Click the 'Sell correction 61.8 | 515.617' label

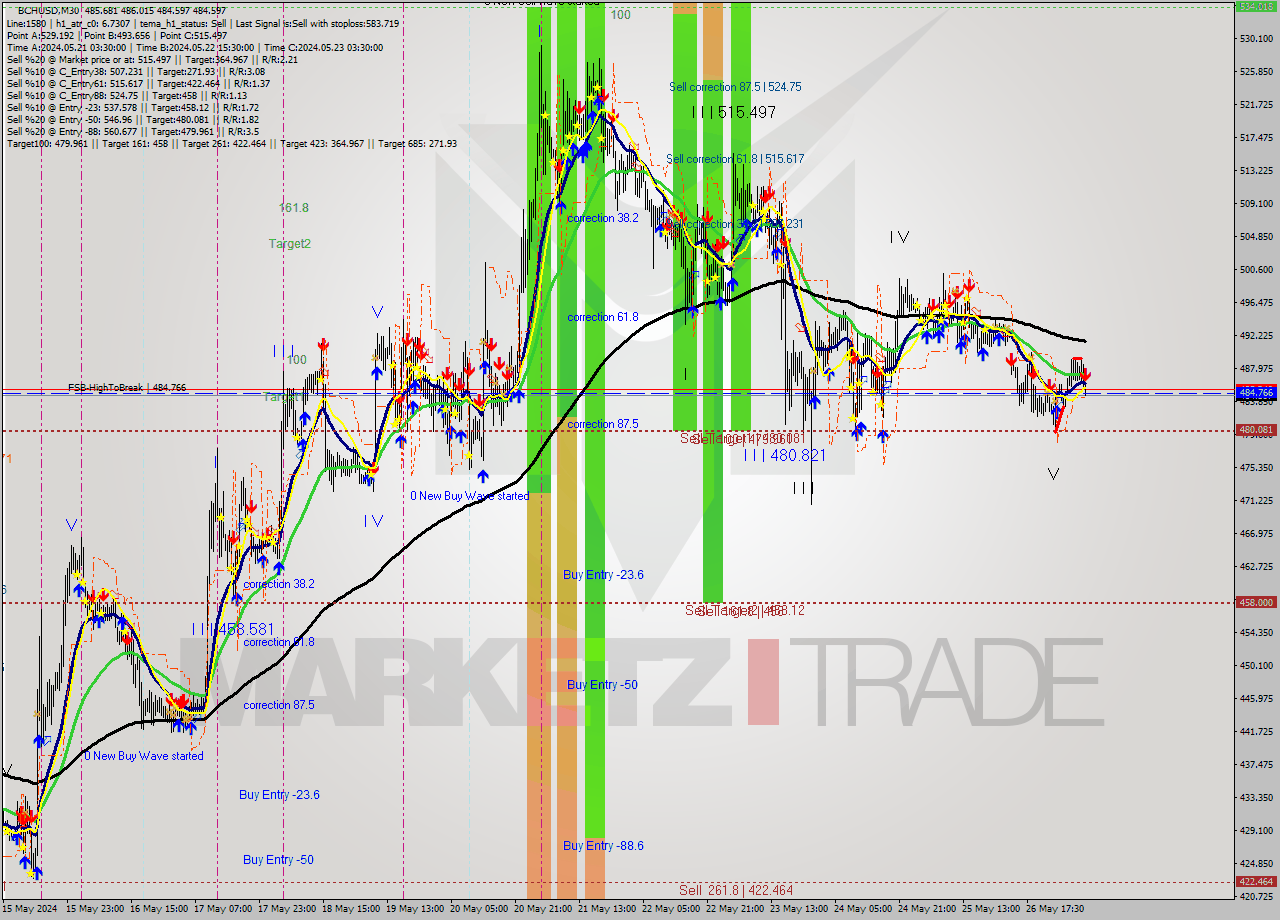point(735,159)
